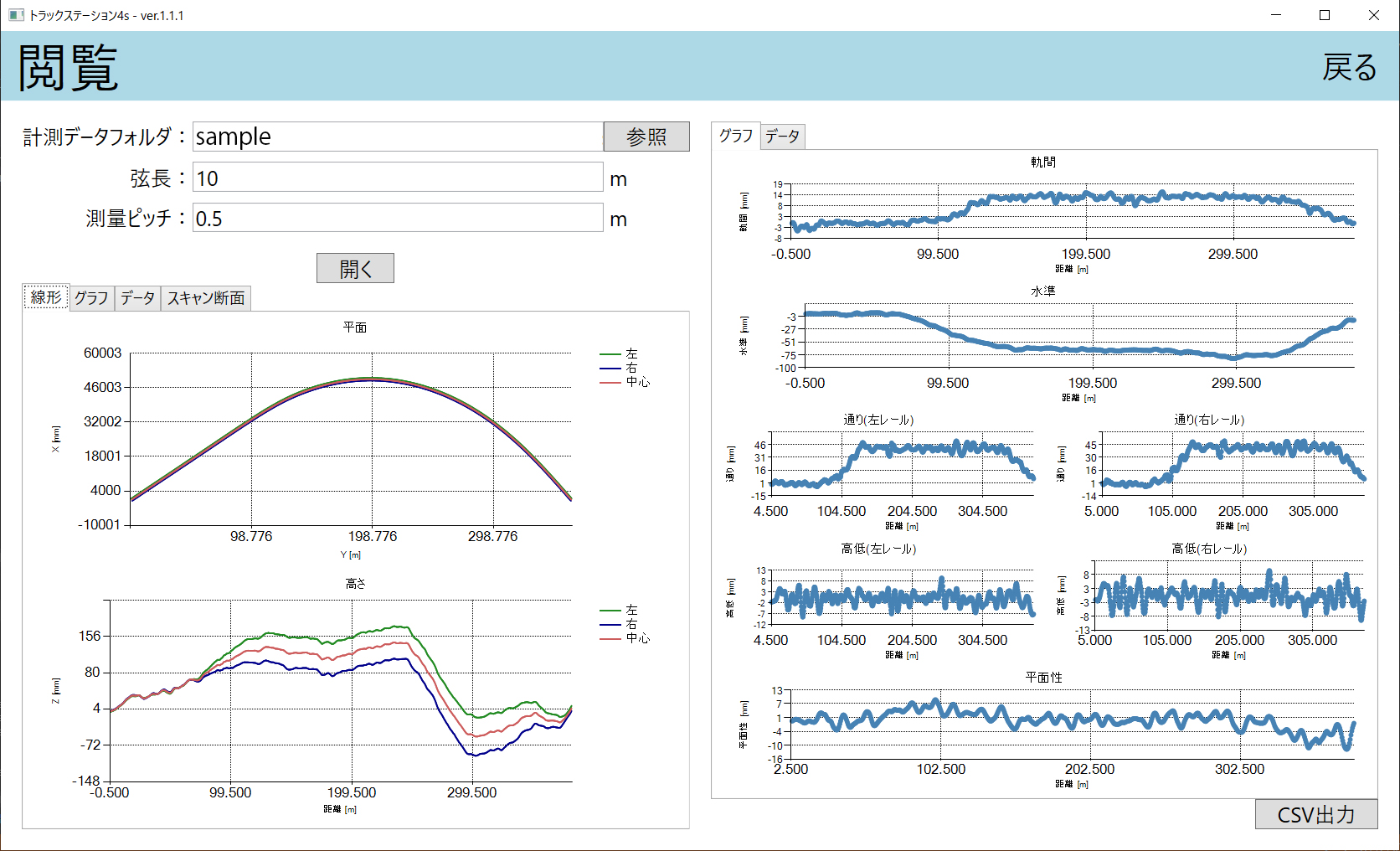This screenshot has height=851, width=1400.
Task: Click the 弦長 label
Action: pos(157,178)
